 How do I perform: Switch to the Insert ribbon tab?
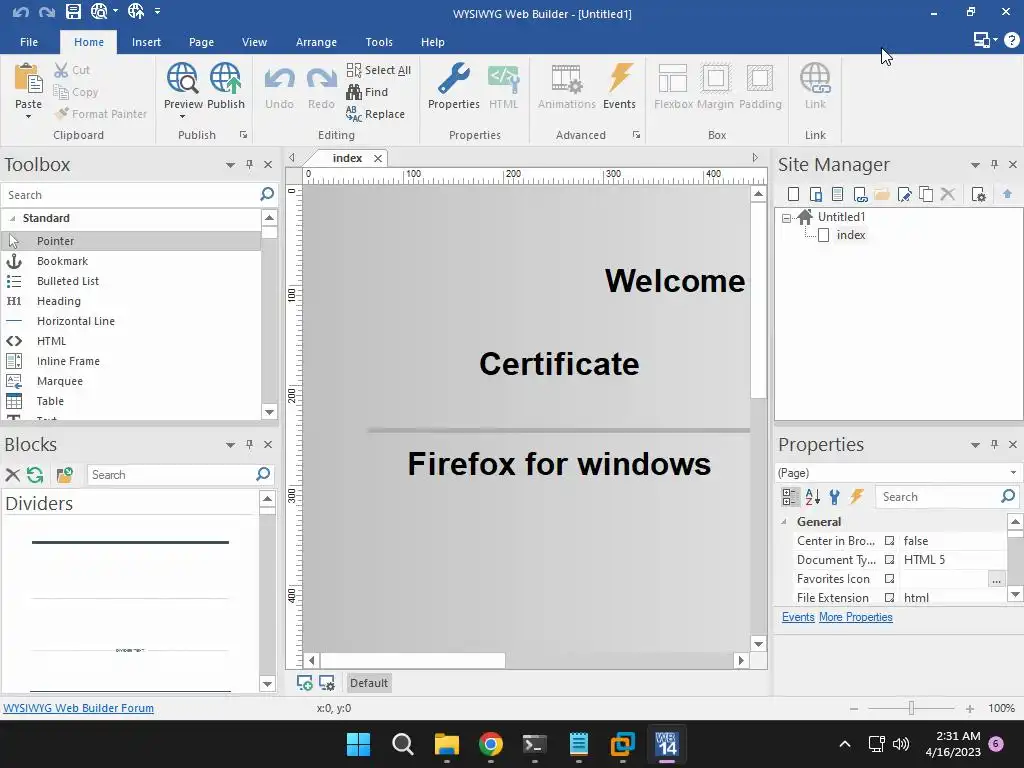point(146,42)
